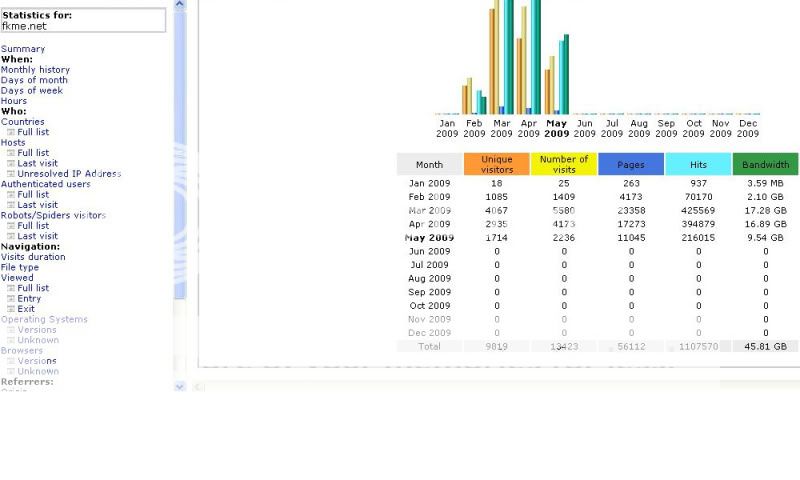Click the icon beside Operating Systems Versions
The height and width of the screenshot is (480, 800).
(x=11, y=330)
